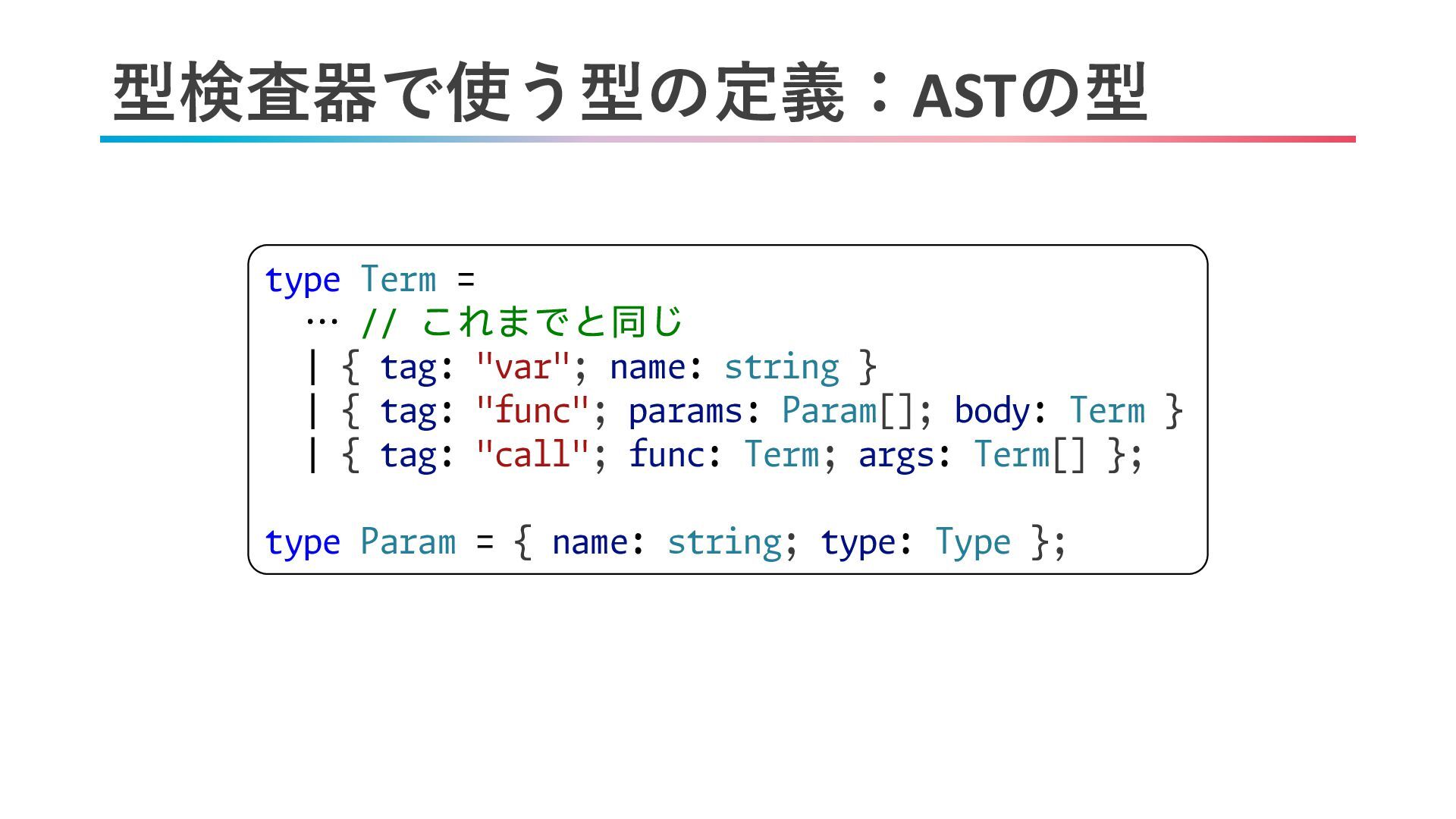Click the "var" string literal

point(522,368)
